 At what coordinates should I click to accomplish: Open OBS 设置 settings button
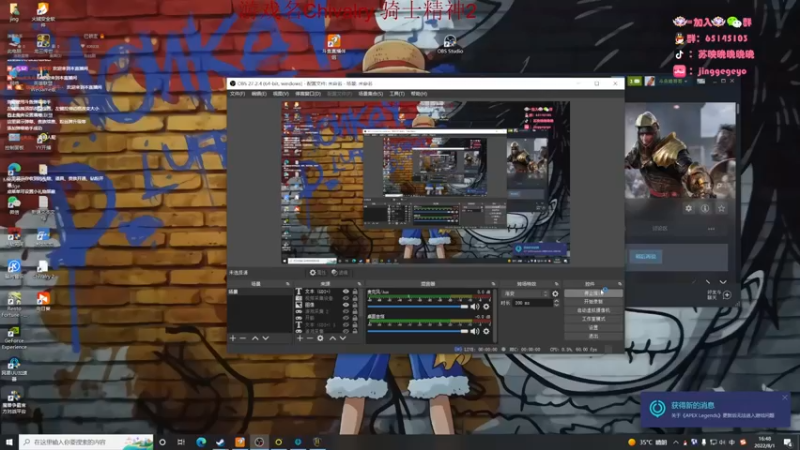click(593, 328)
